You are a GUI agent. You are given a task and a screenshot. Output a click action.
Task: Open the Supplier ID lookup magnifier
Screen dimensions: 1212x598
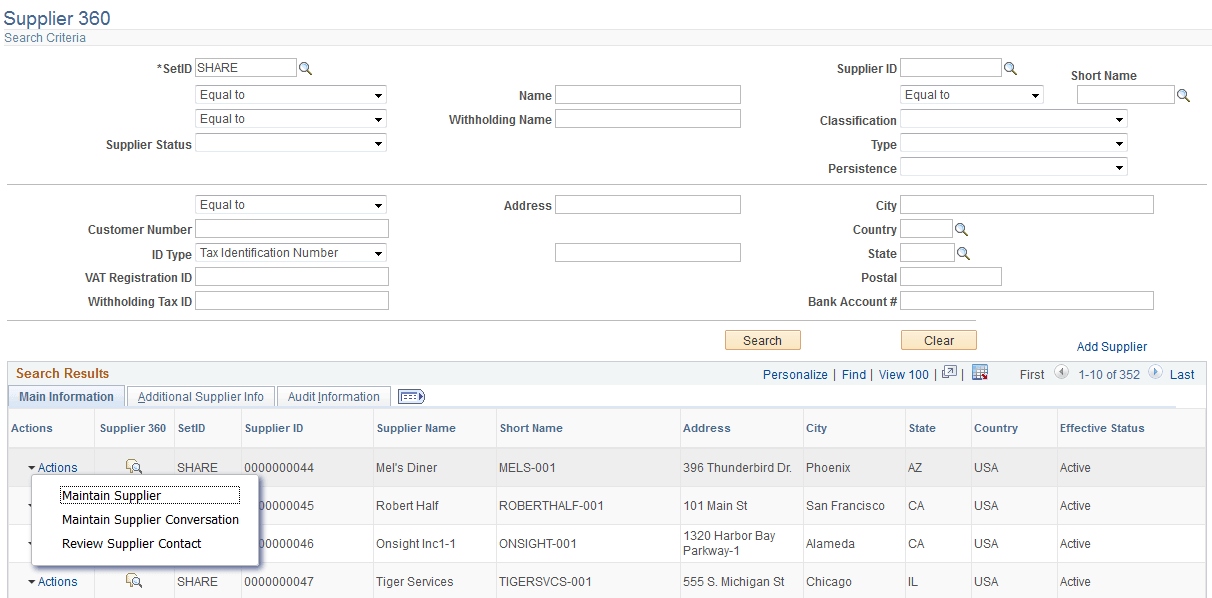1010,67
